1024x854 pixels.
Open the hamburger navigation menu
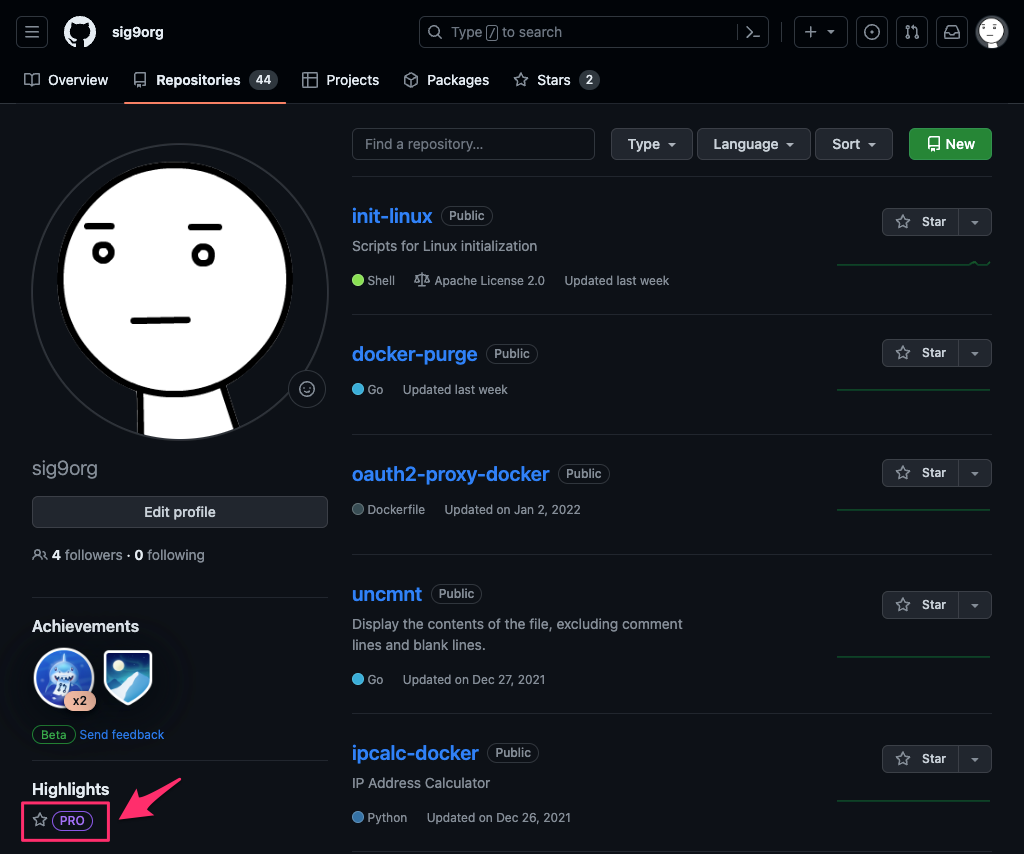(x=32, y=32)
